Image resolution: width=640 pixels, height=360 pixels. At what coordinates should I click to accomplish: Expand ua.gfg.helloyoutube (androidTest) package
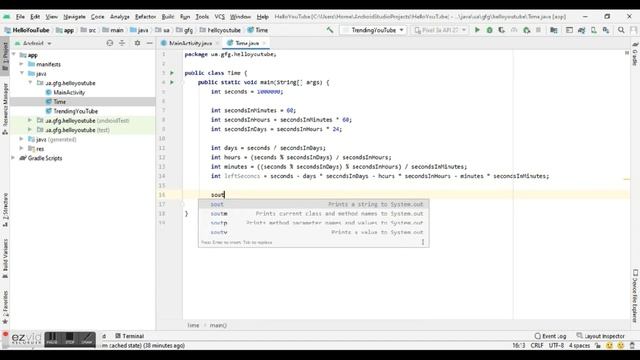(x=30, y=120)
